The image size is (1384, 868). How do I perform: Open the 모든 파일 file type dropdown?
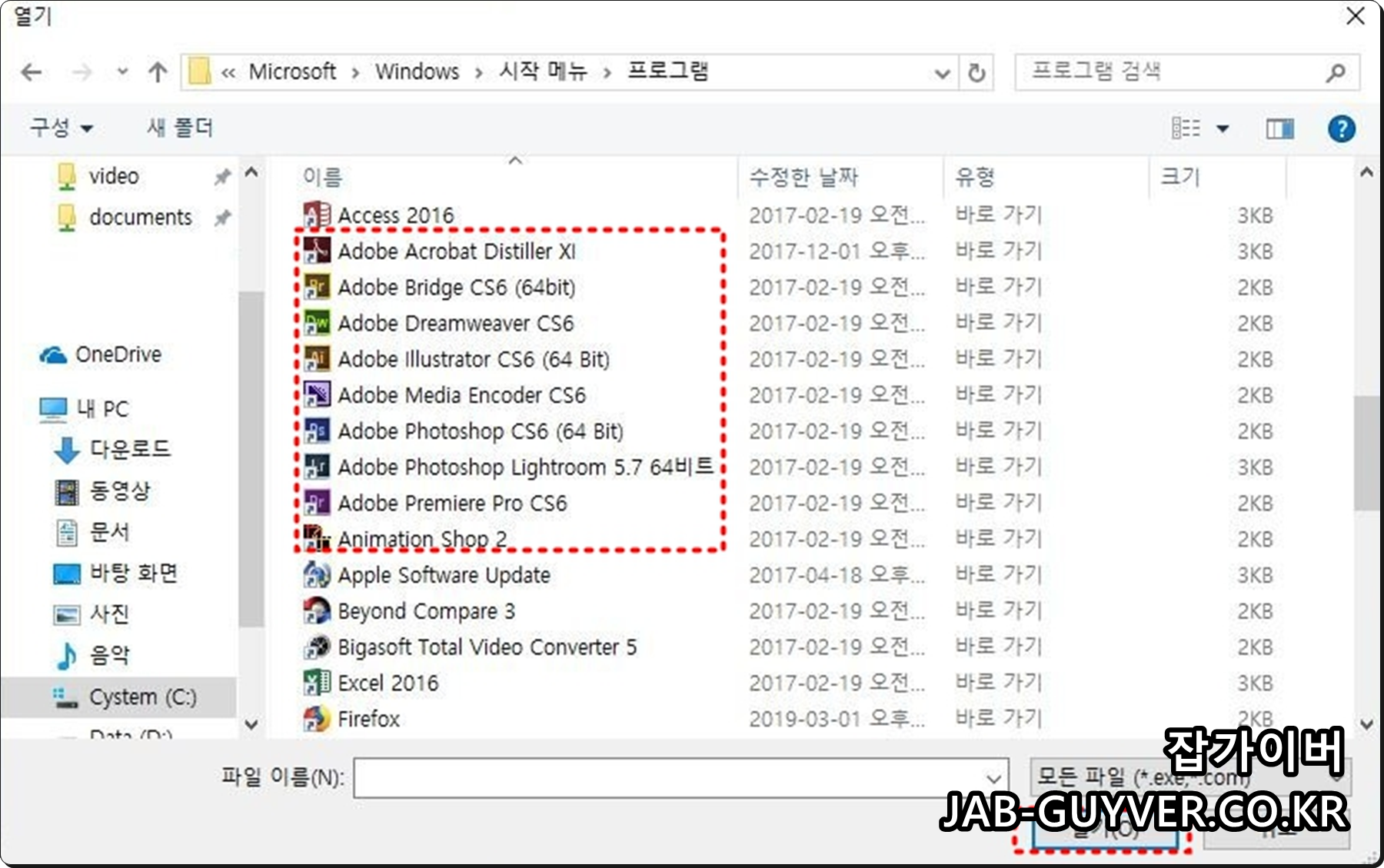1190,777
